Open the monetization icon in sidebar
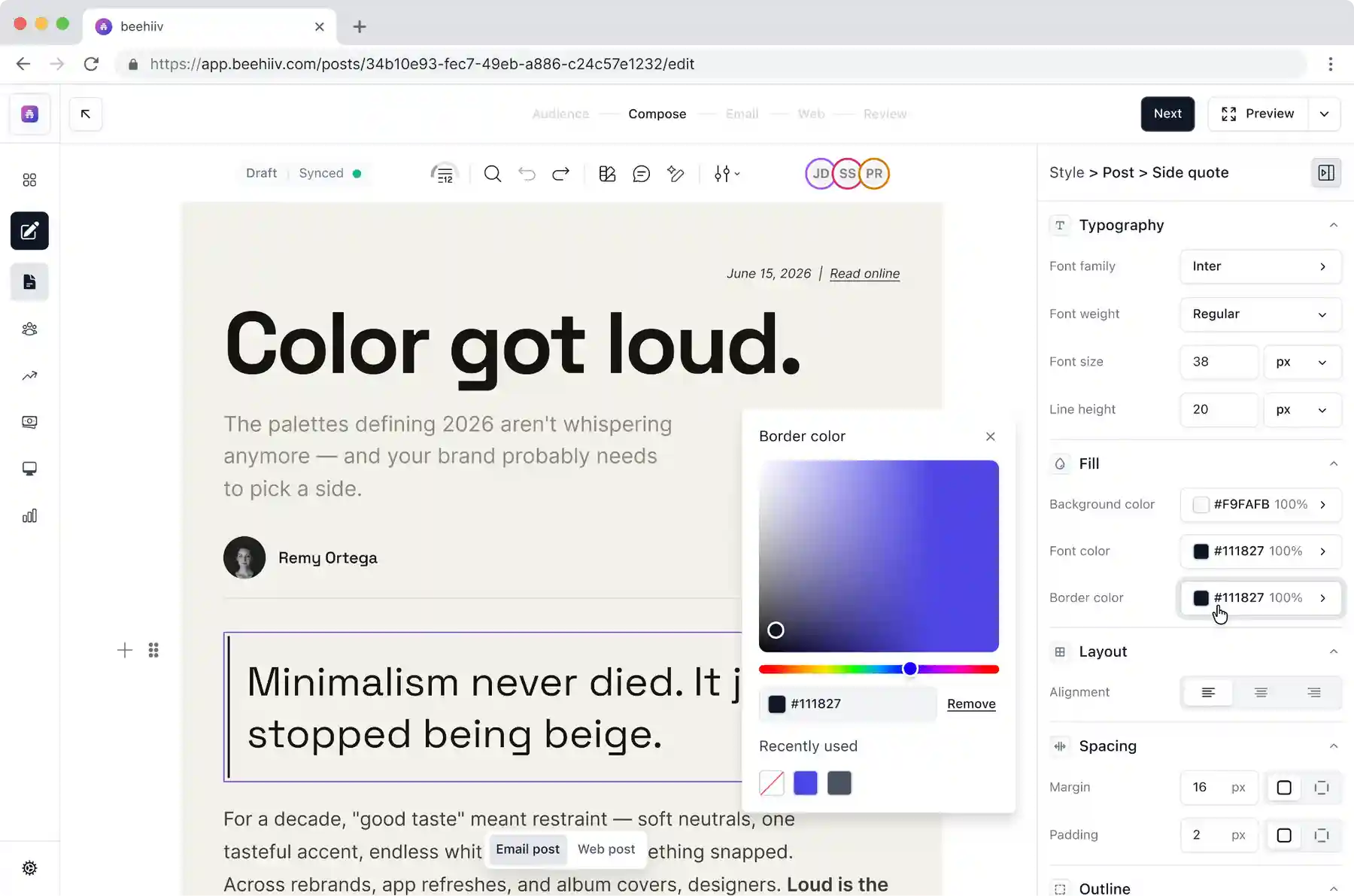This screenshot has width=1354, height=896. point(29,422)
